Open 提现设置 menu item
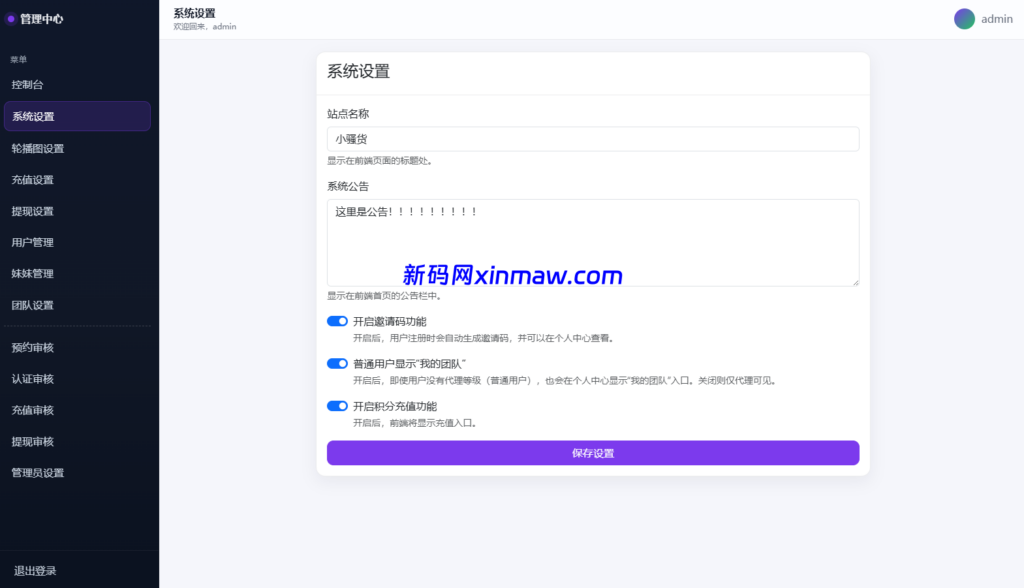1024x588 pixels. pos(77,211)
